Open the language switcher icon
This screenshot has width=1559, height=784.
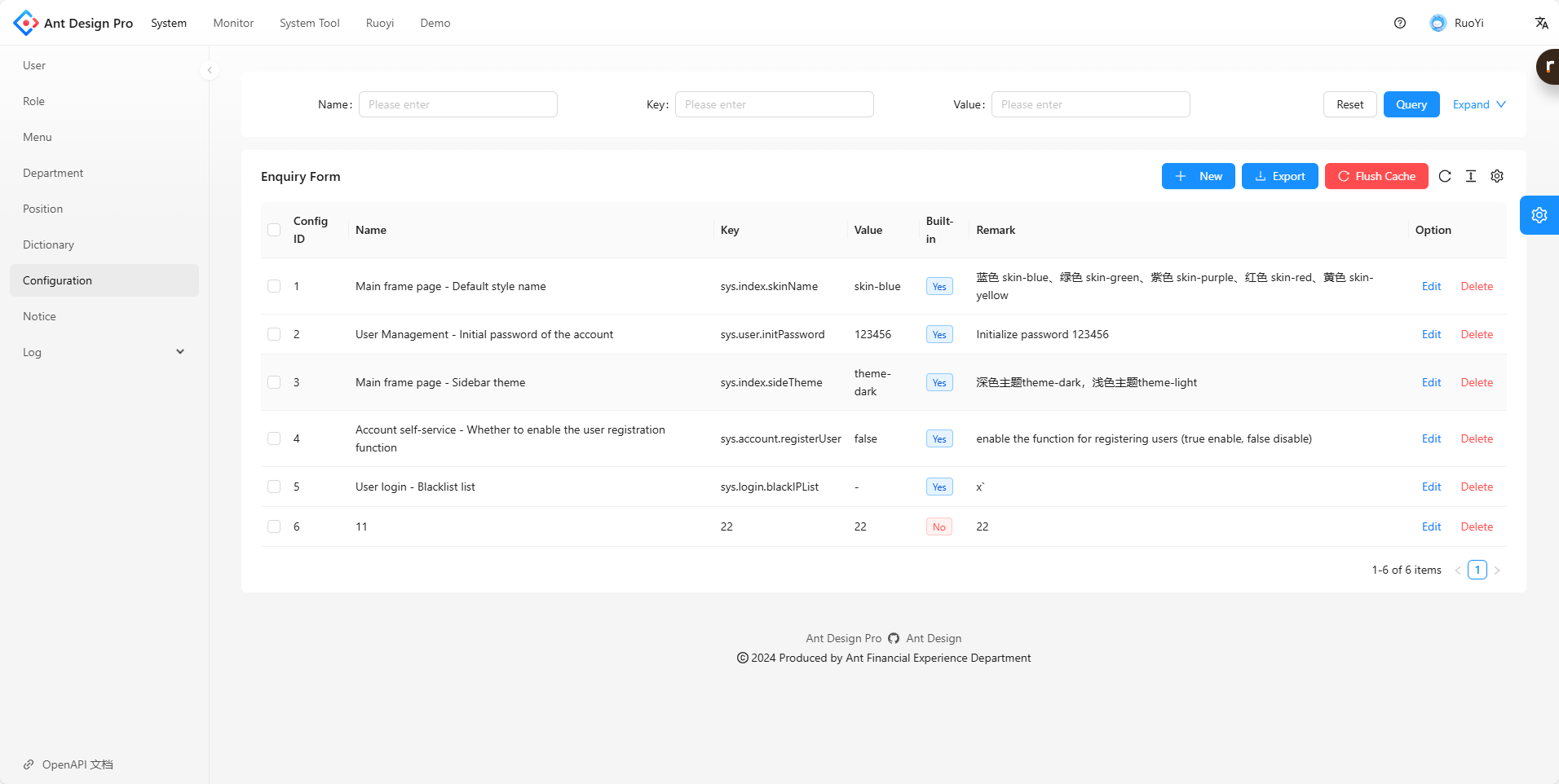1541,23
